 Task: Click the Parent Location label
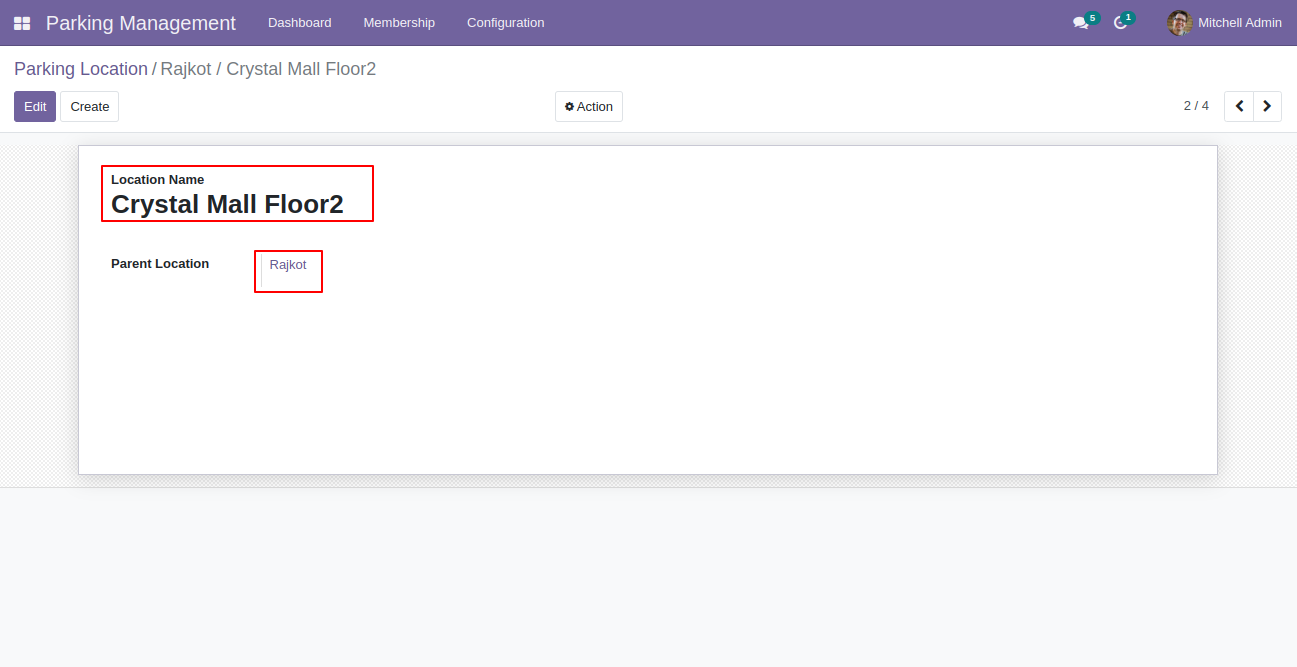160,264
